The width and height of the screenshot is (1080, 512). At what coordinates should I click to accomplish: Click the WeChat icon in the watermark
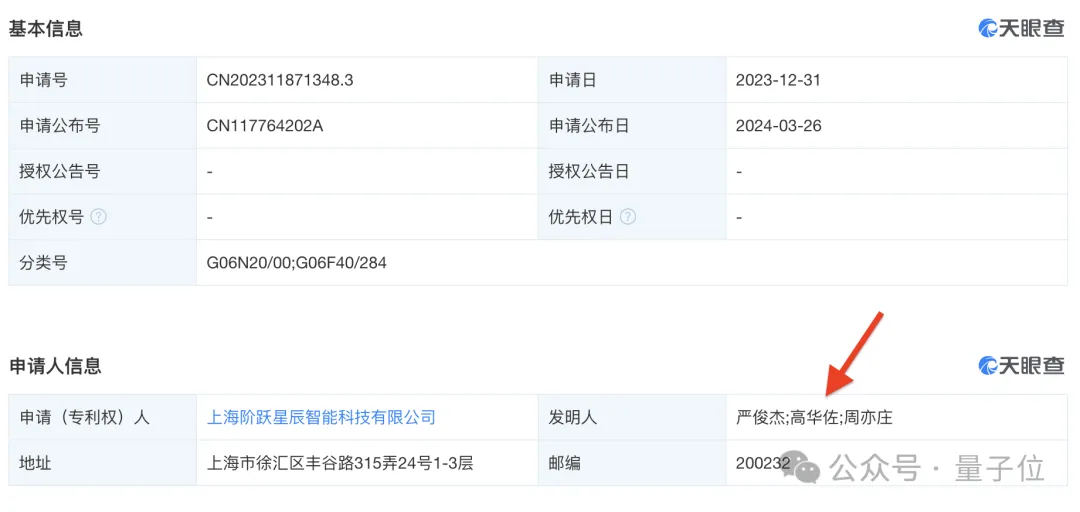pos(806,466)
